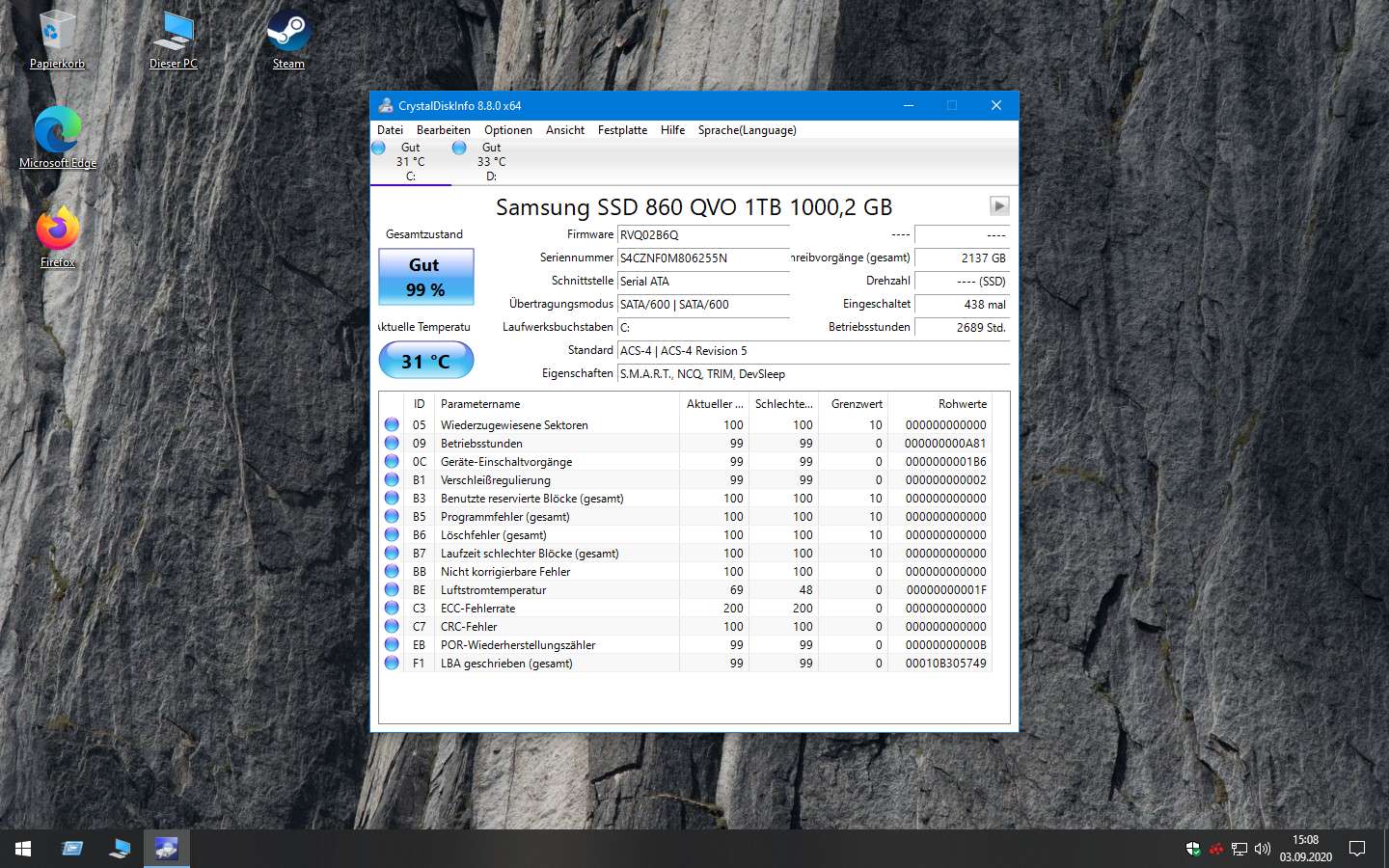Click status orb for POR-Wiederherstellungszähler
1389x868 pixels.
click(392, 644)
